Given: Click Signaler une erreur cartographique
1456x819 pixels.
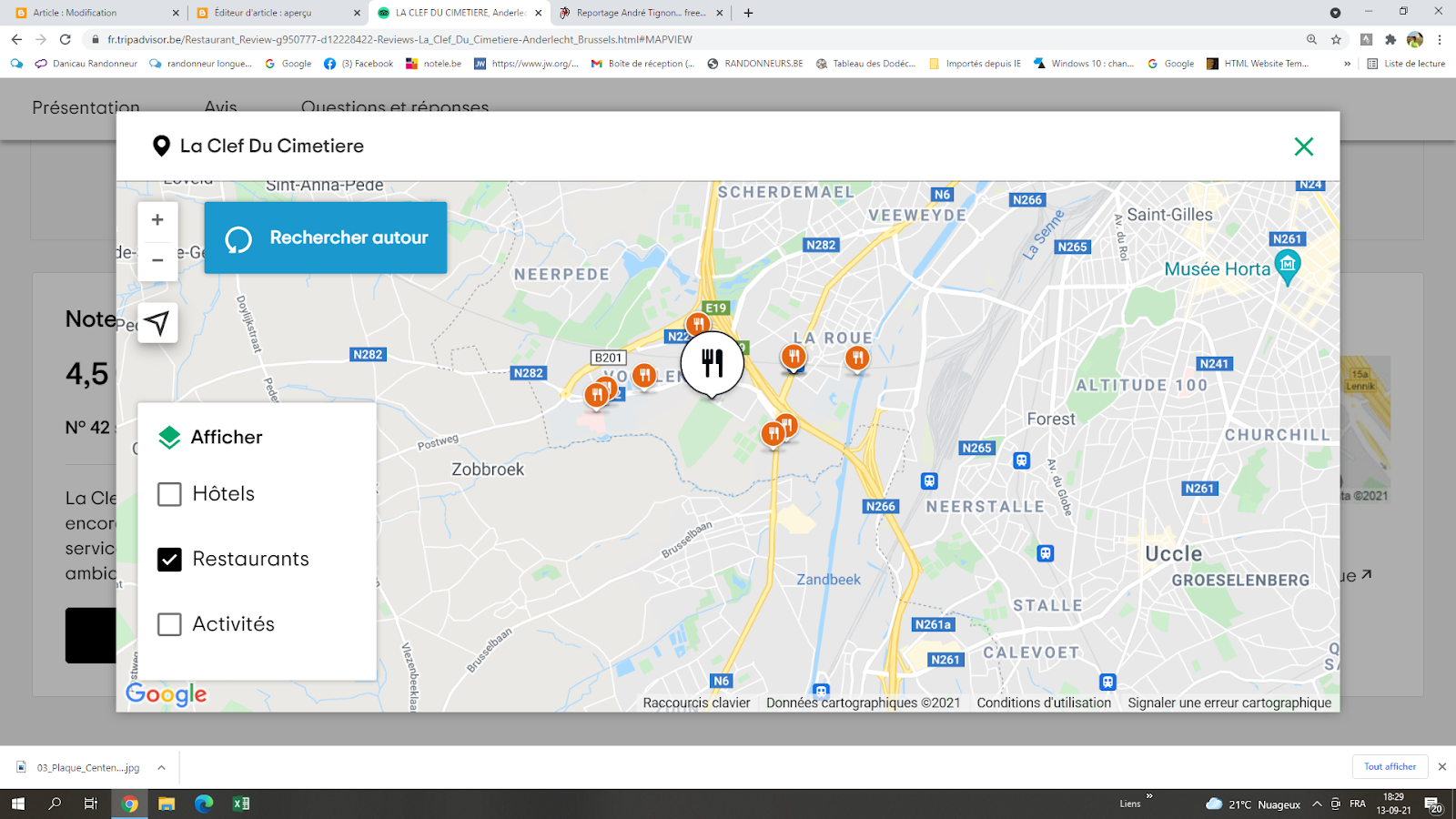Looking at the screenshot, I should (x=1229, y=703).
